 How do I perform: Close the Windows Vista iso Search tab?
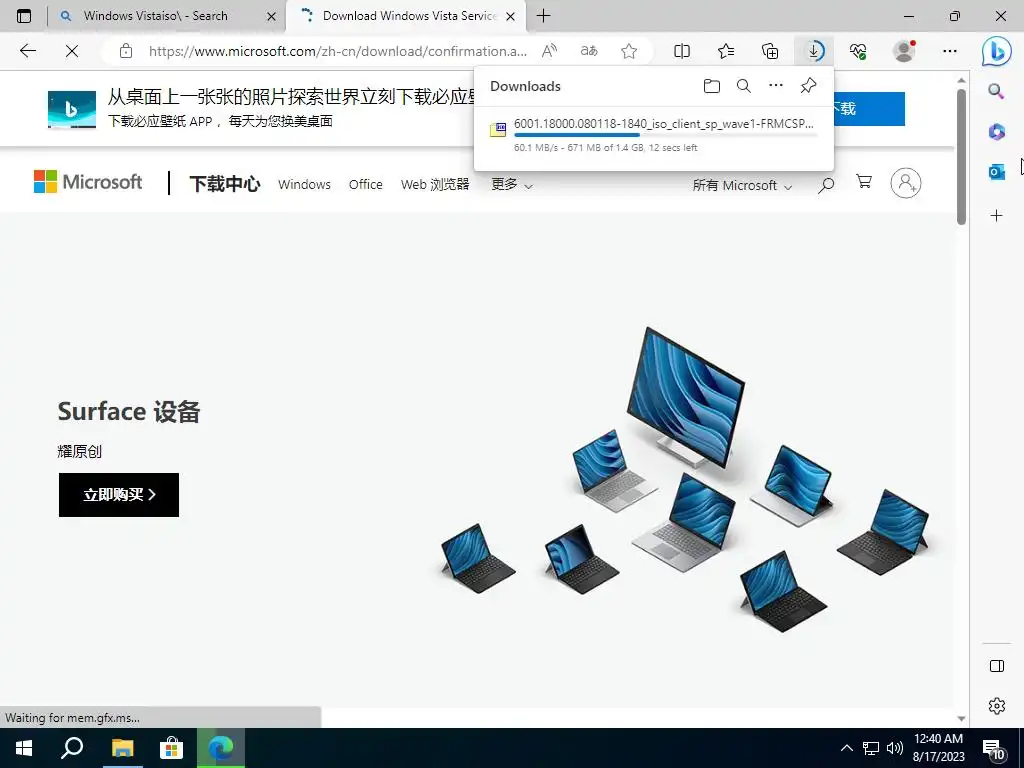pos(272,16)
